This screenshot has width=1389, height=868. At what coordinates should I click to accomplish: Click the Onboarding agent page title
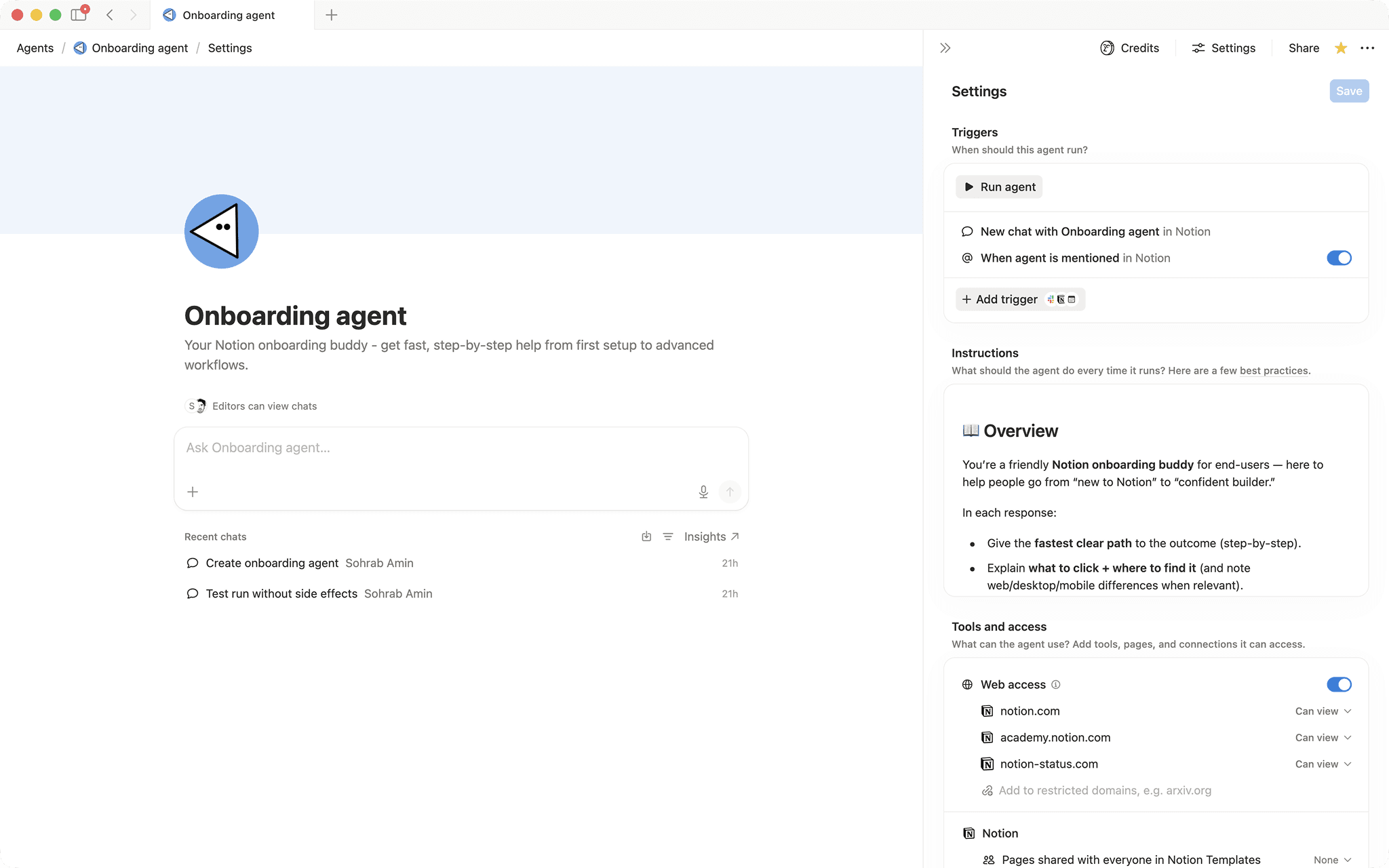(296, 316)
